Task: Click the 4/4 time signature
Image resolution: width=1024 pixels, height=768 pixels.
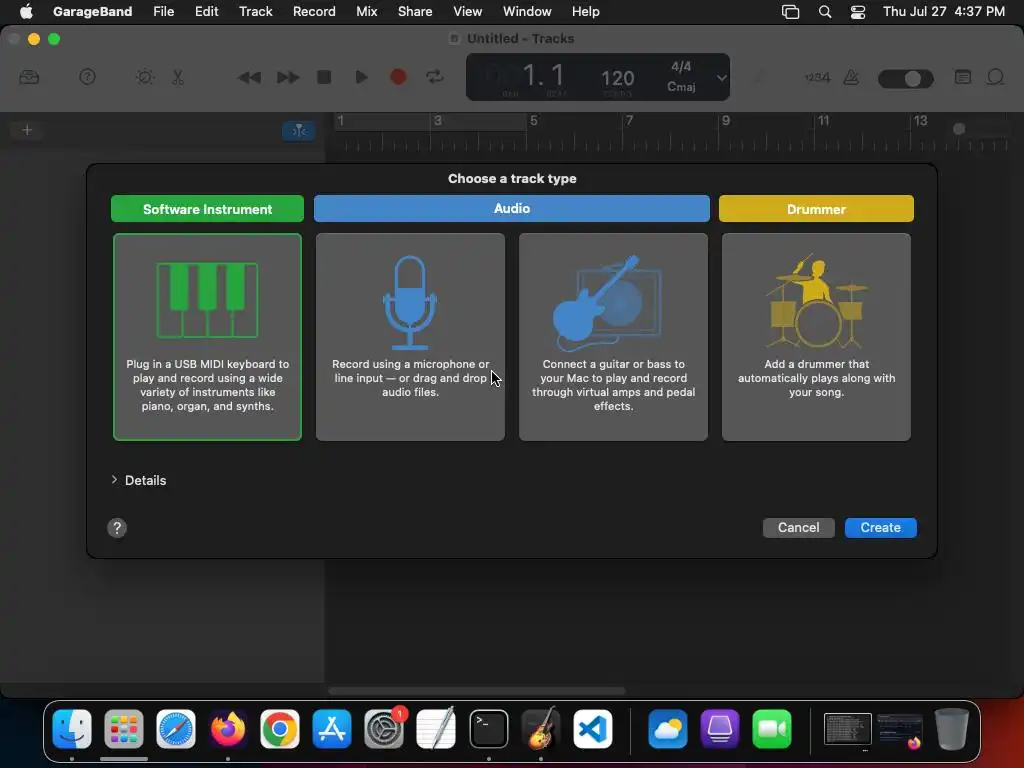Action: (681, 67)
